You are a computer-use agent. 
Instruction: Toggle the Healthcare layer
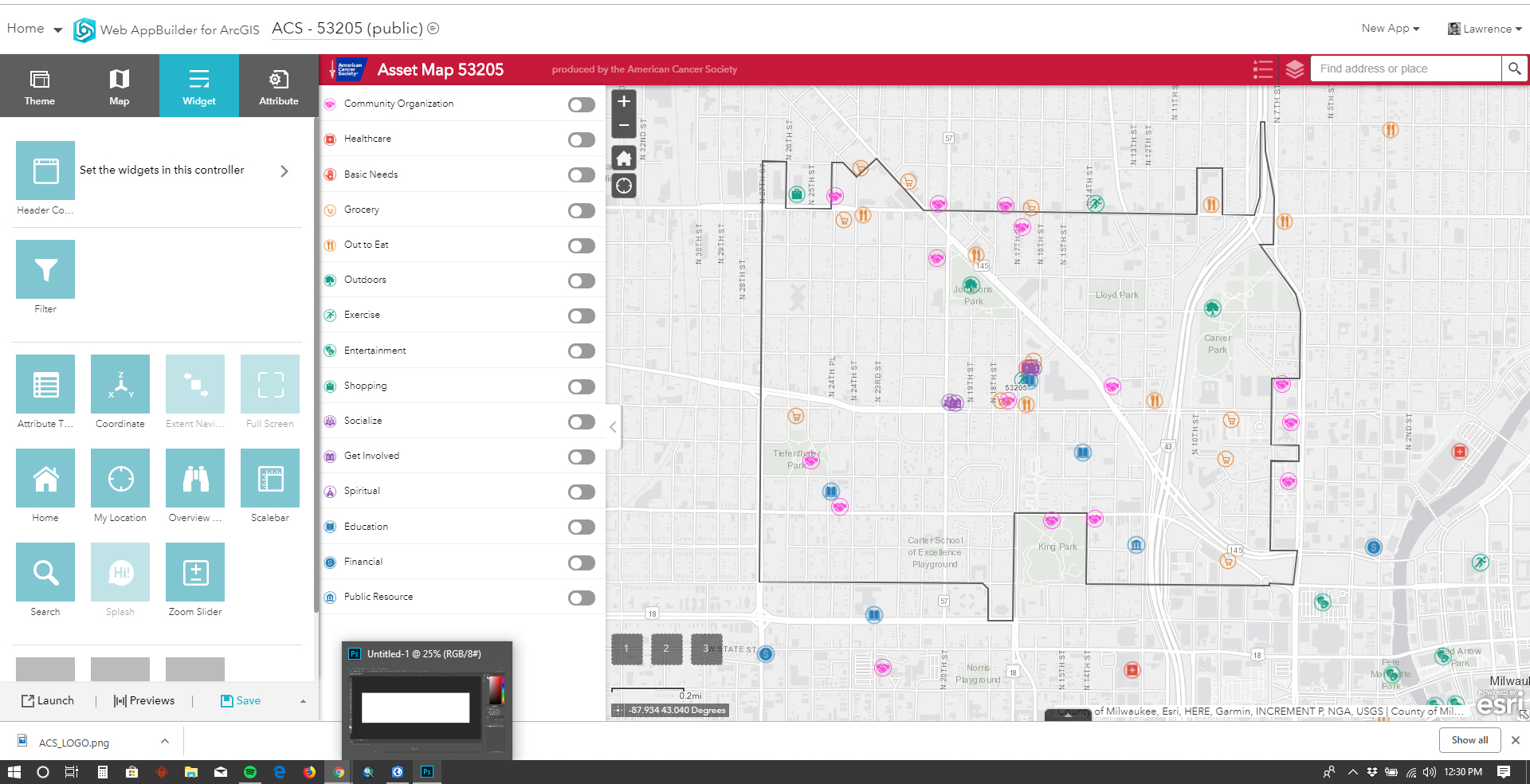tap(582, 140)
